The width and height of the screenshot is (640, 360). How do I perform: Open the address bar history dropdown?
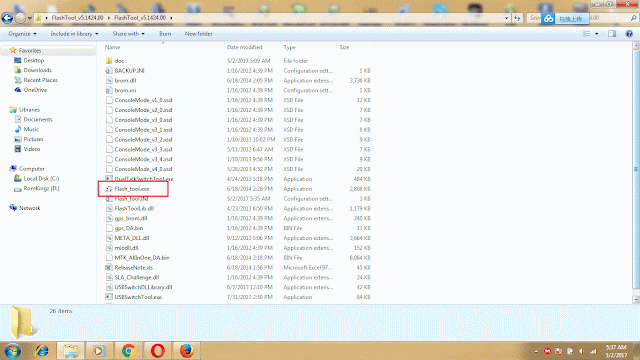click(x=507, y=18)
